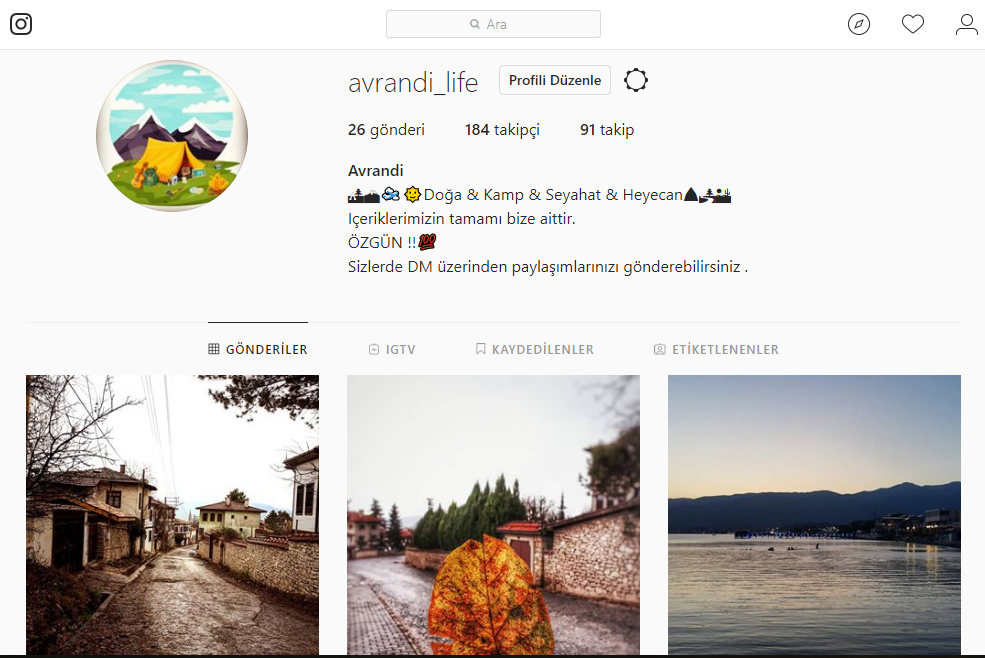Viewport: 985px width, 658px height.
Task: Switch to the GÖNDERİLER tab
Action: click(258, 349)
